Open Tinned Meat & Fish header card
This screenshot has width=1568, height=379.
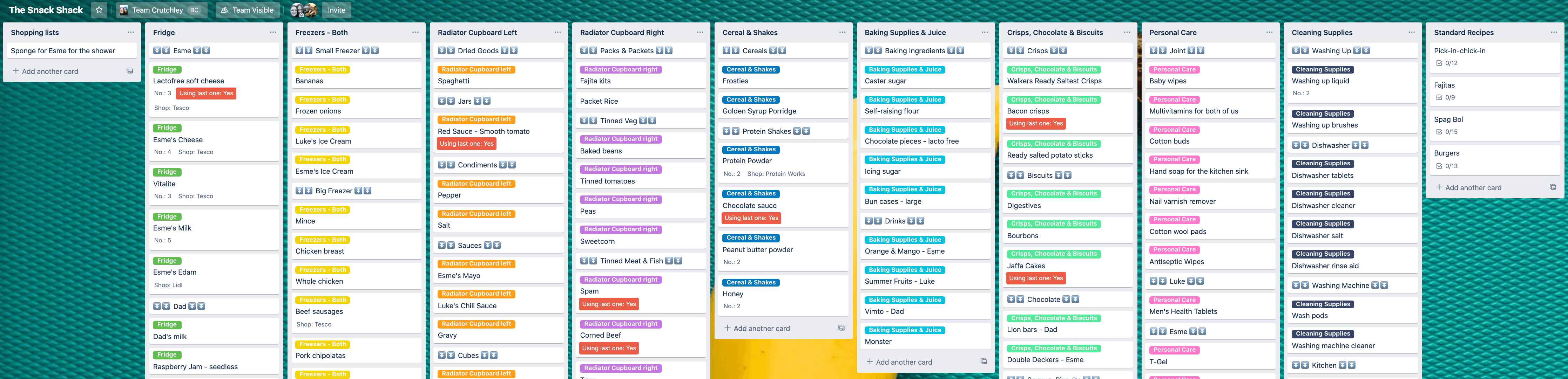pyautogui.click(x=642, y=261)
